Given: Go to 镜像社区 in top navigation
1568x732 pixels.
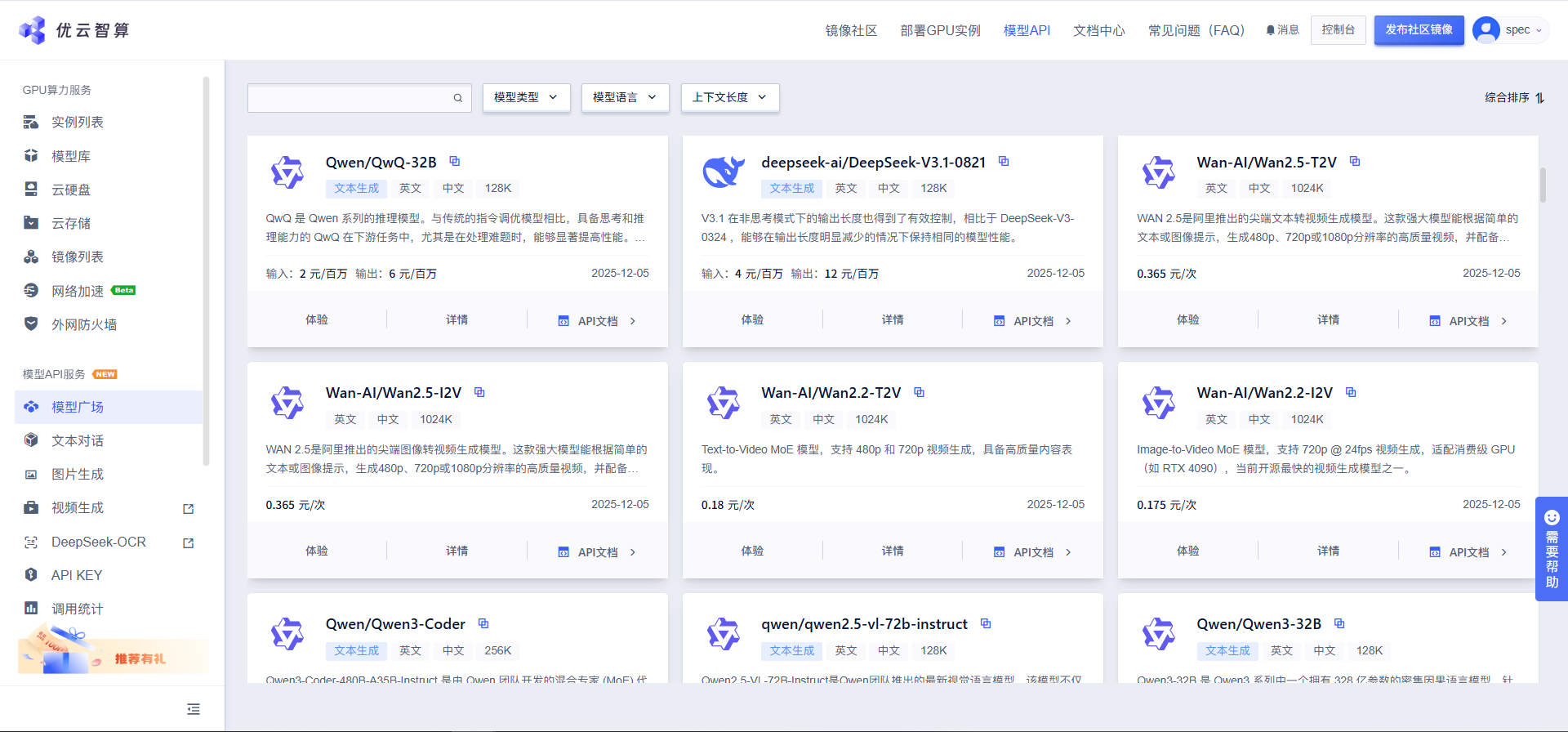Looking at the screenshot, I should [851, 30].
